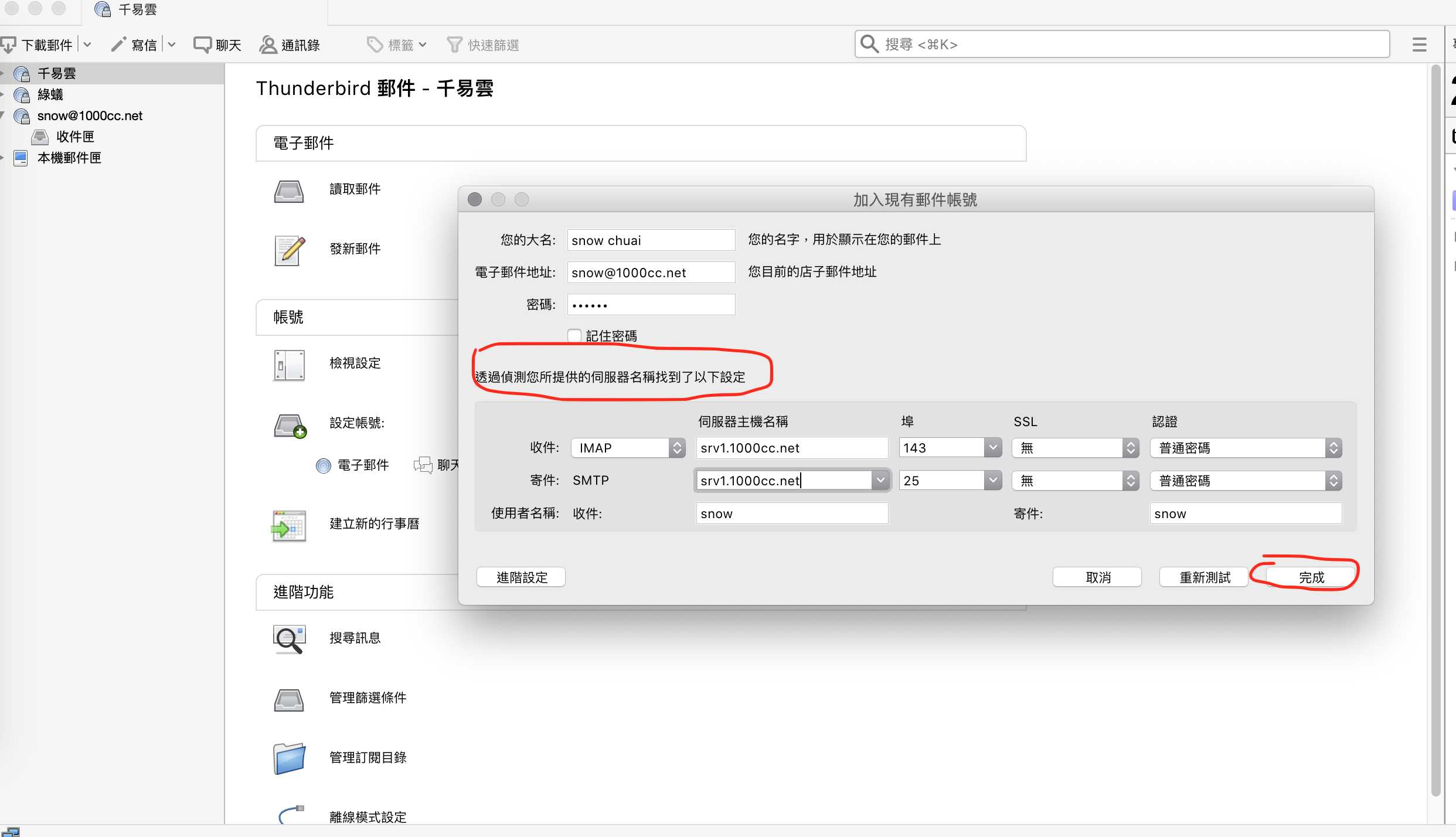Open the incoming SSL 無 dropdown

1075,448
